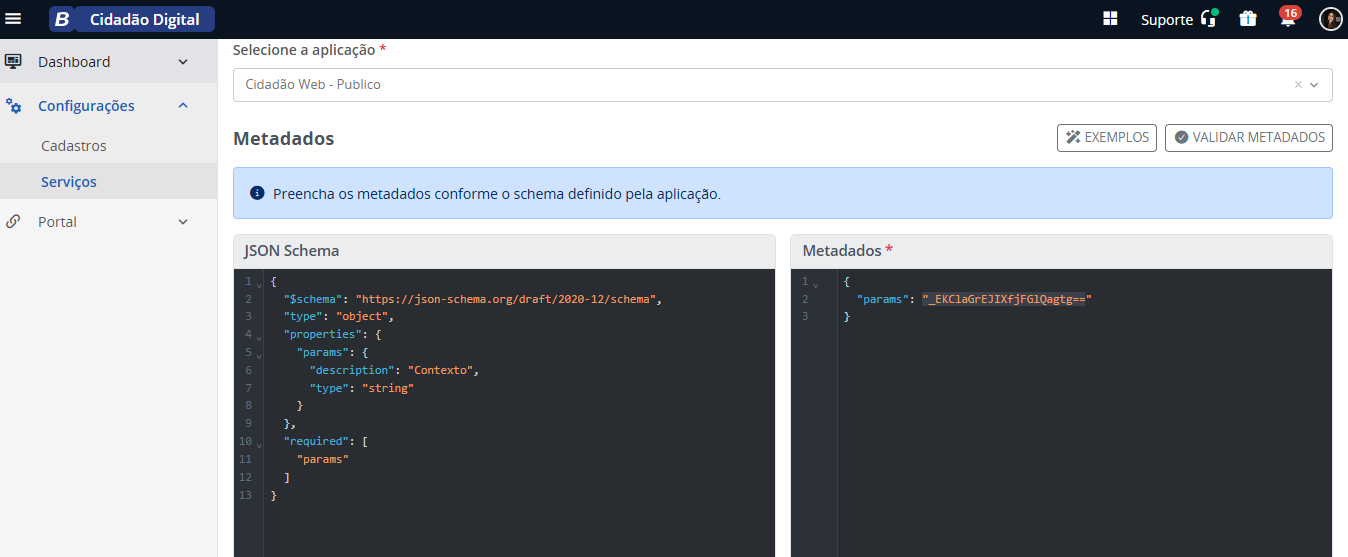Screen dimensions: 1348x557
Task: Click the Suporte headset icon
Action: 1209,18
